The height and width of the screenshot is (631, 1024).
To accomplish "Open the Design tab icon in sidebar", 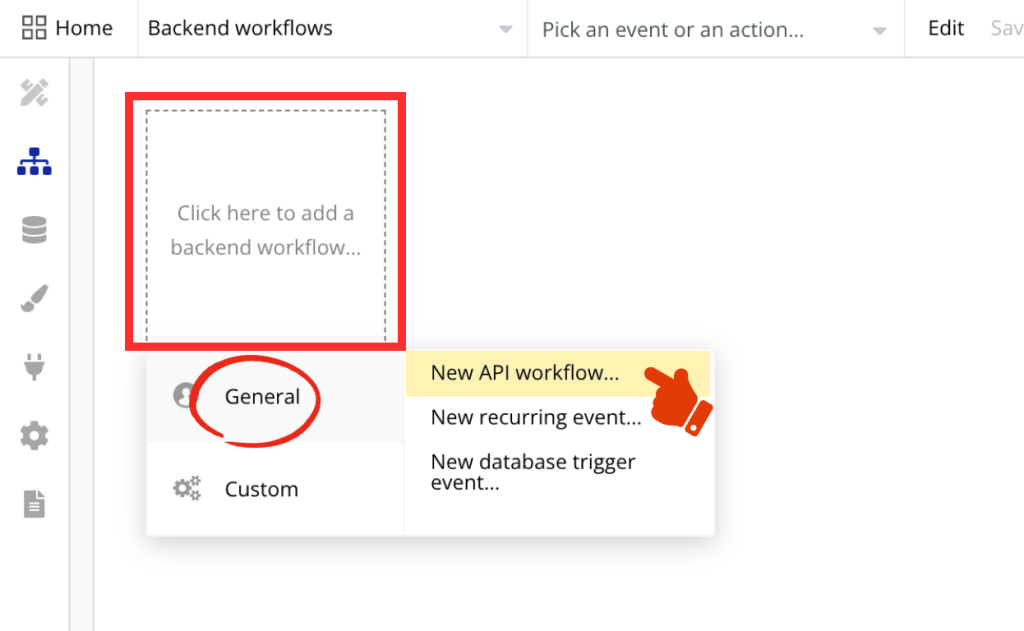I will (34, 93).
